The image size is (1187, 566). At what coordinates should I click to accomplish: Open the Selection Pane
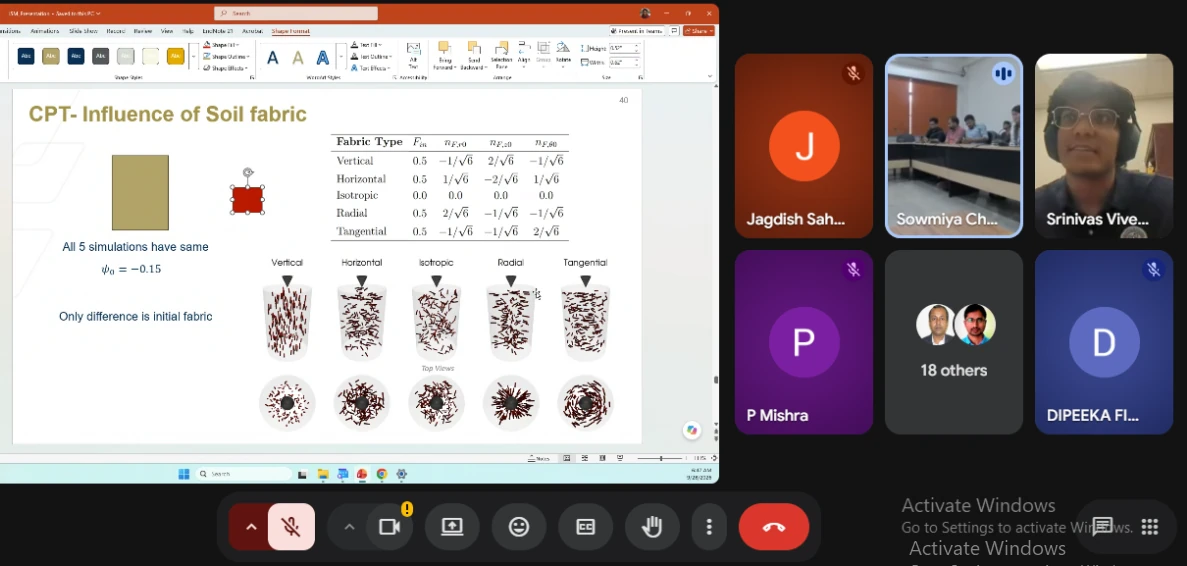coord(501,56)
